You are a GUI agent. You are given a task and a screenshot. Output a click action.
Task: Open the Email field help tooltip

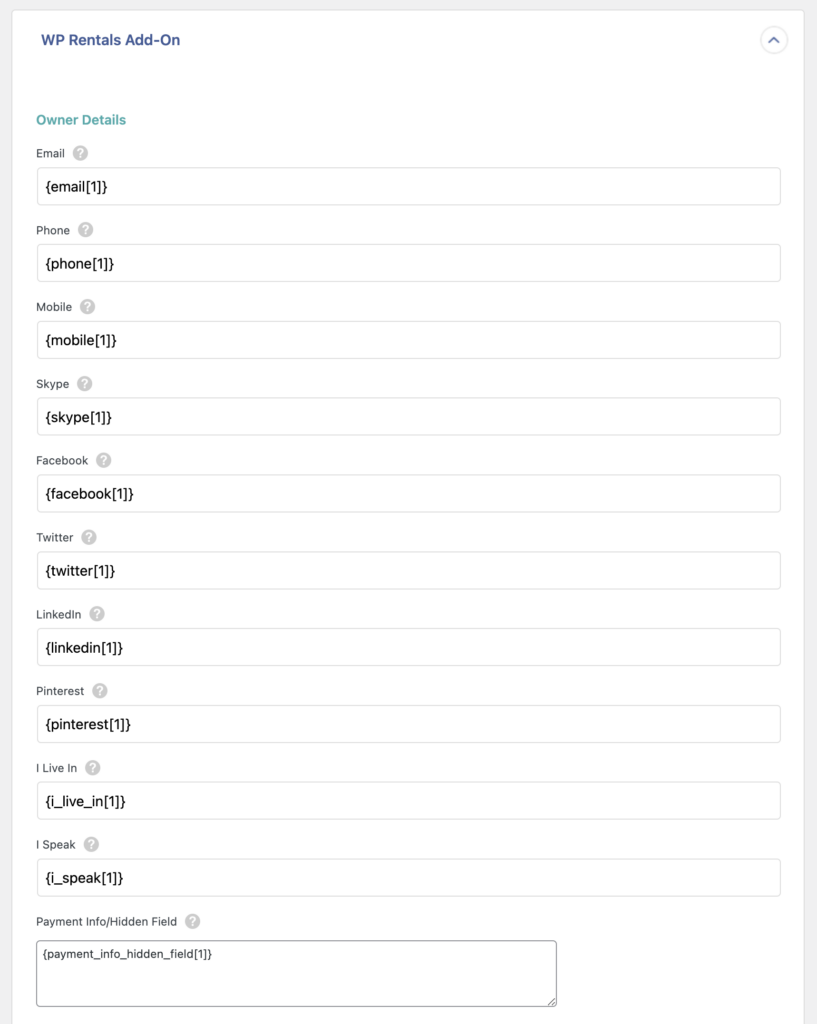click(x=78, y=153)
